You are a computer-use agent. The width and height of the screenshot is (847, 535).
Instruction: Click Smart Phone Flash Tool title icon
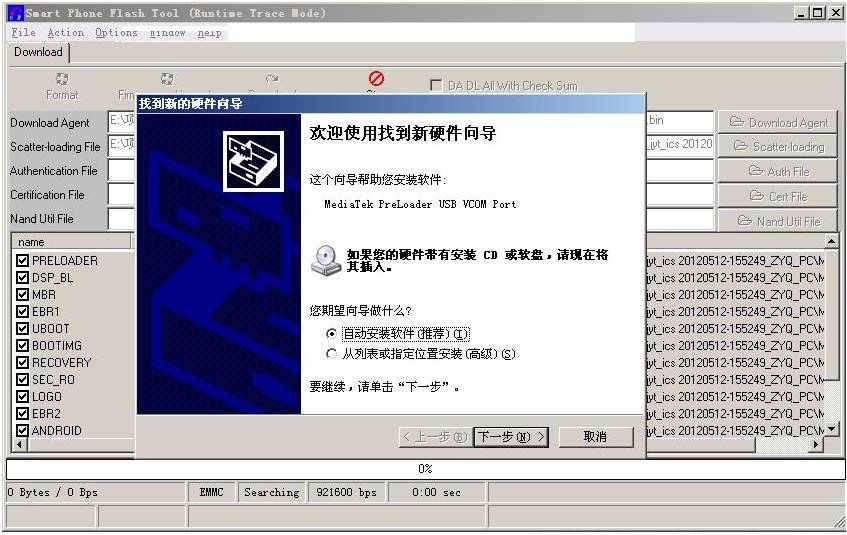point(16,13)
